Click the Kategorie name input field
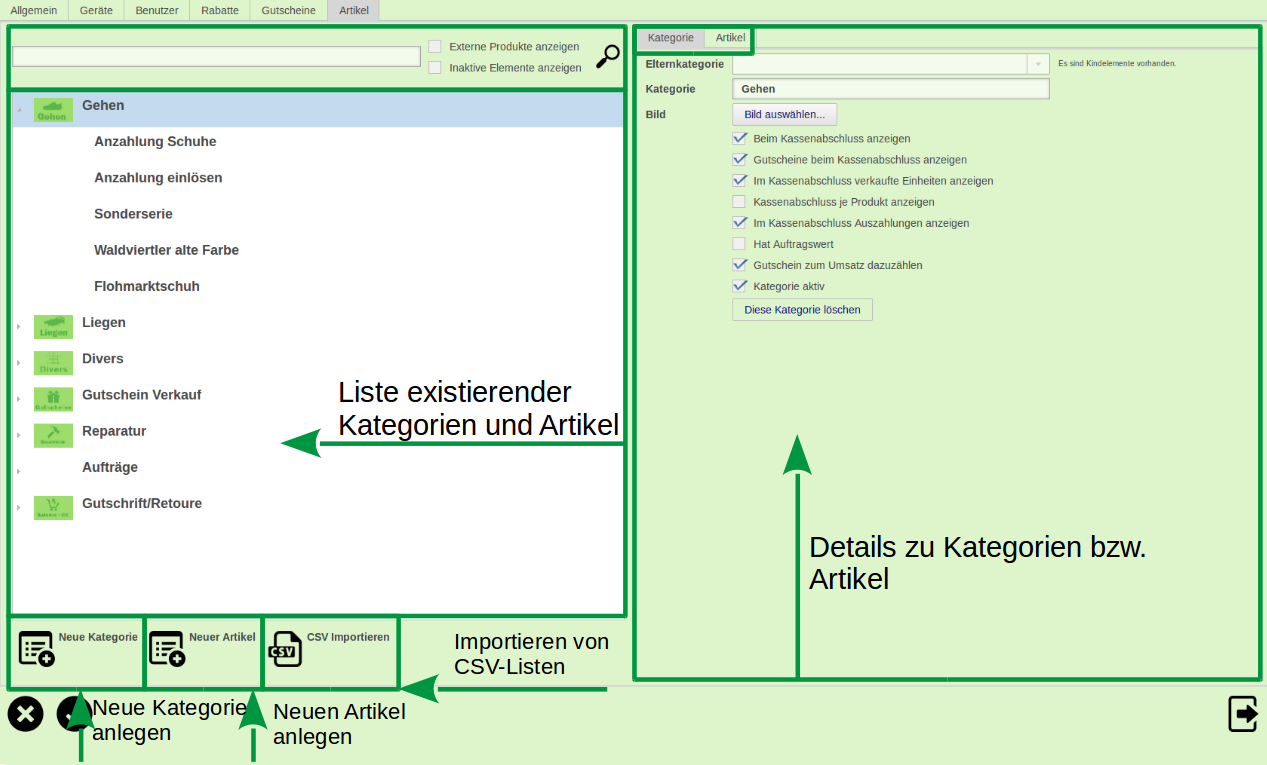The height and width of the screenshot is (765, 1267). [890, 88]
